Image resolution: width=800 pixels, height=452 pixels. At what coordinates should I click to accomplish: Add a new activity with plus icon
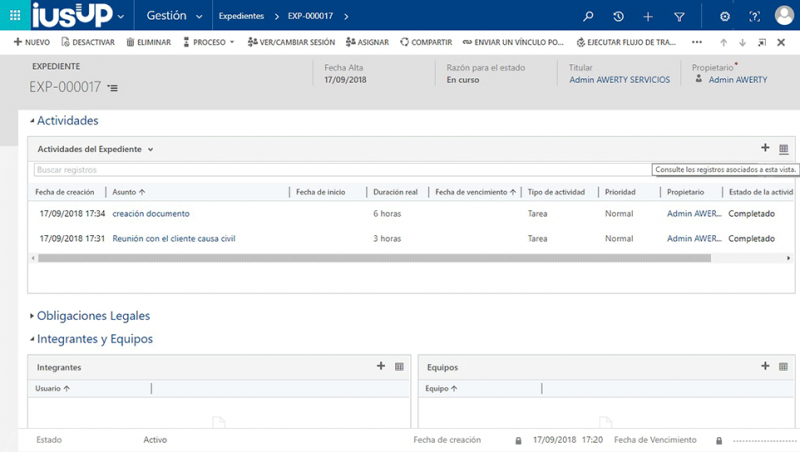(765, 148)
